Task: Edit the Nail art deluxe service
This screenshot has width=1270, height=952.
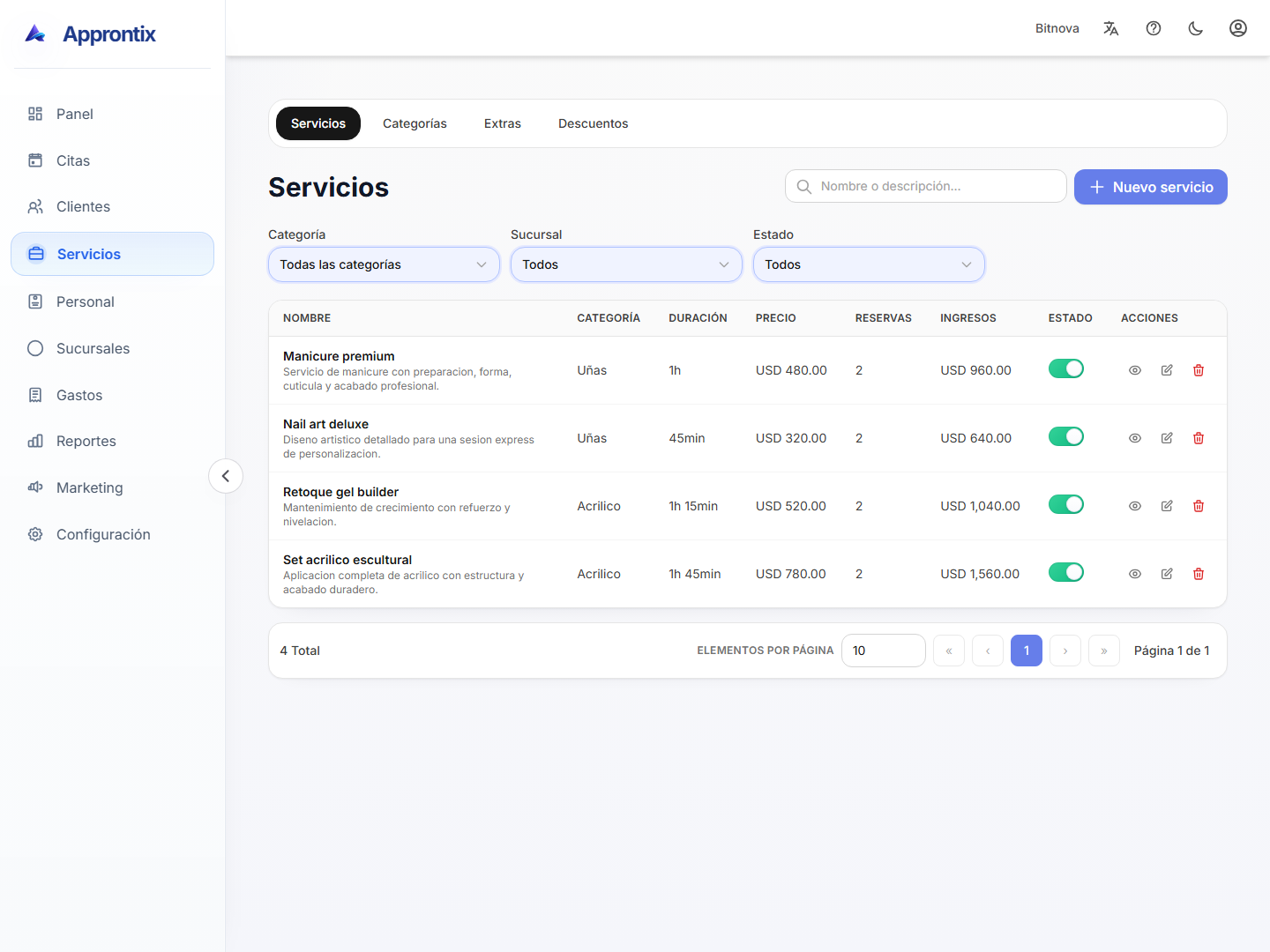Action: pos(1167,438)
